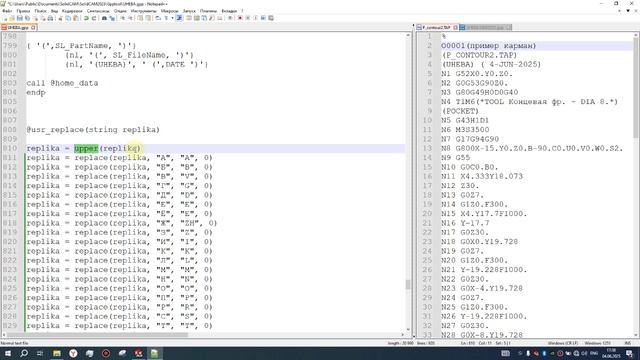Toggle word wrap from toolbar
This screenshot has width=640, height=360.
coord(158,18)
